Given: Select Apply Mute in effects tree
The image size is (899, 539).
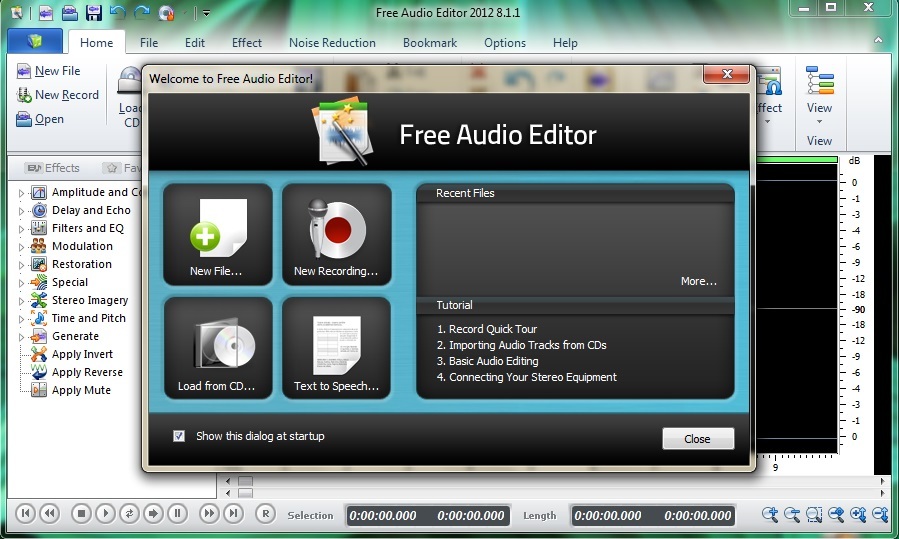Looking at the screenshot, I should point(81,390).
